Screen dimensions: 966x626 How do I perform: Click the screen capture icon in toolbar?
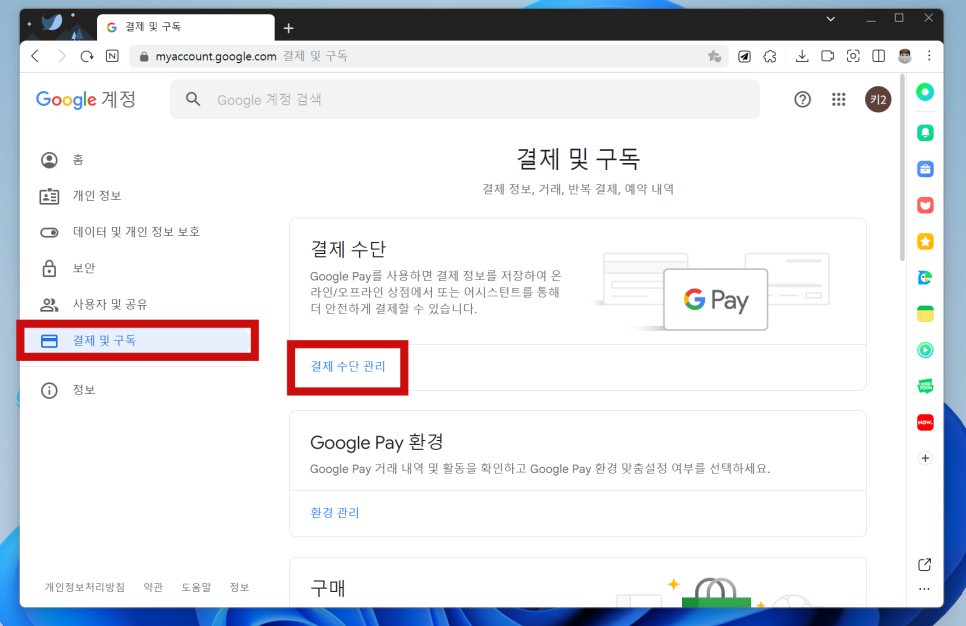[853, 56]
